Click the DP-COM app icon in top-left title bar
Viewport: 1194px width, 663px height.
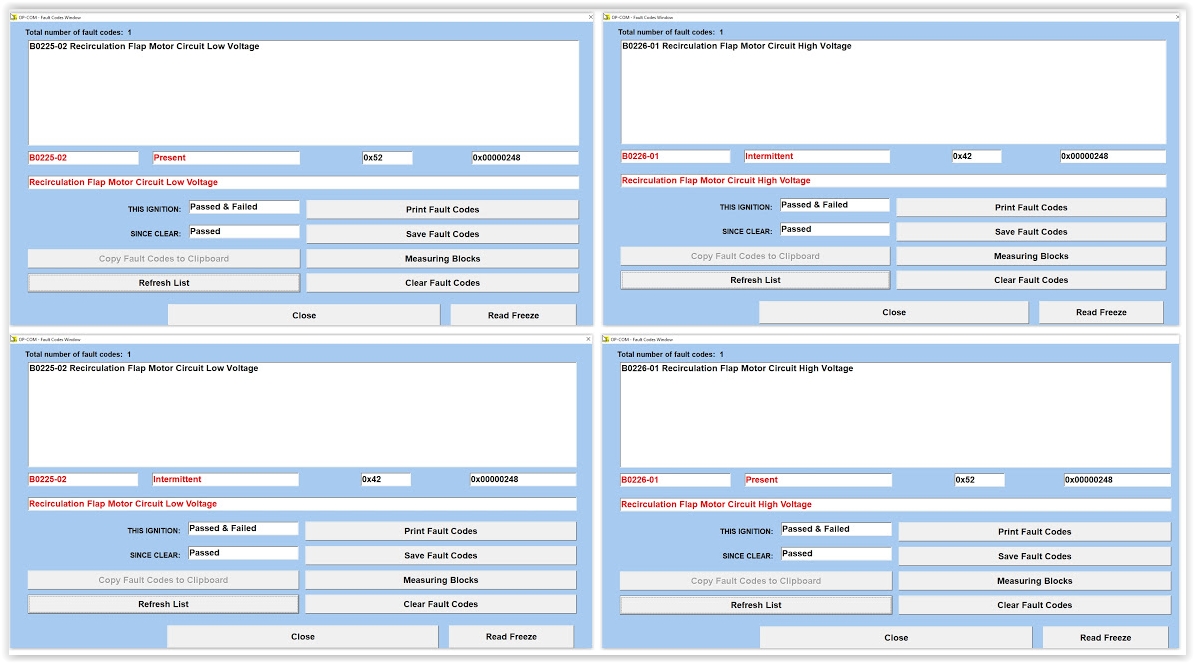pyautogui.click(x=14, y=17)
